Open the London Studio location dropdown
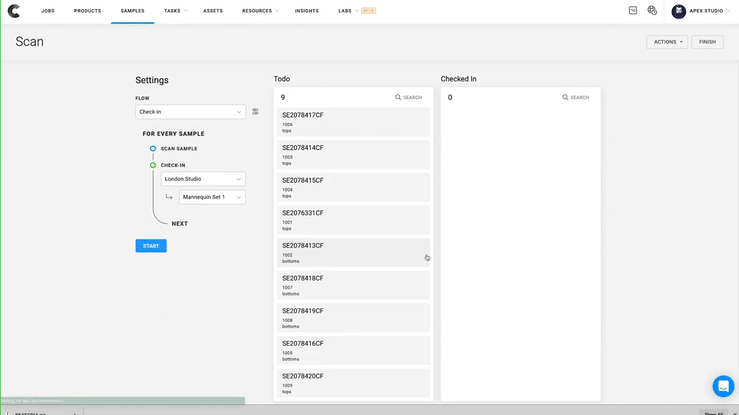 pos(203,179)
